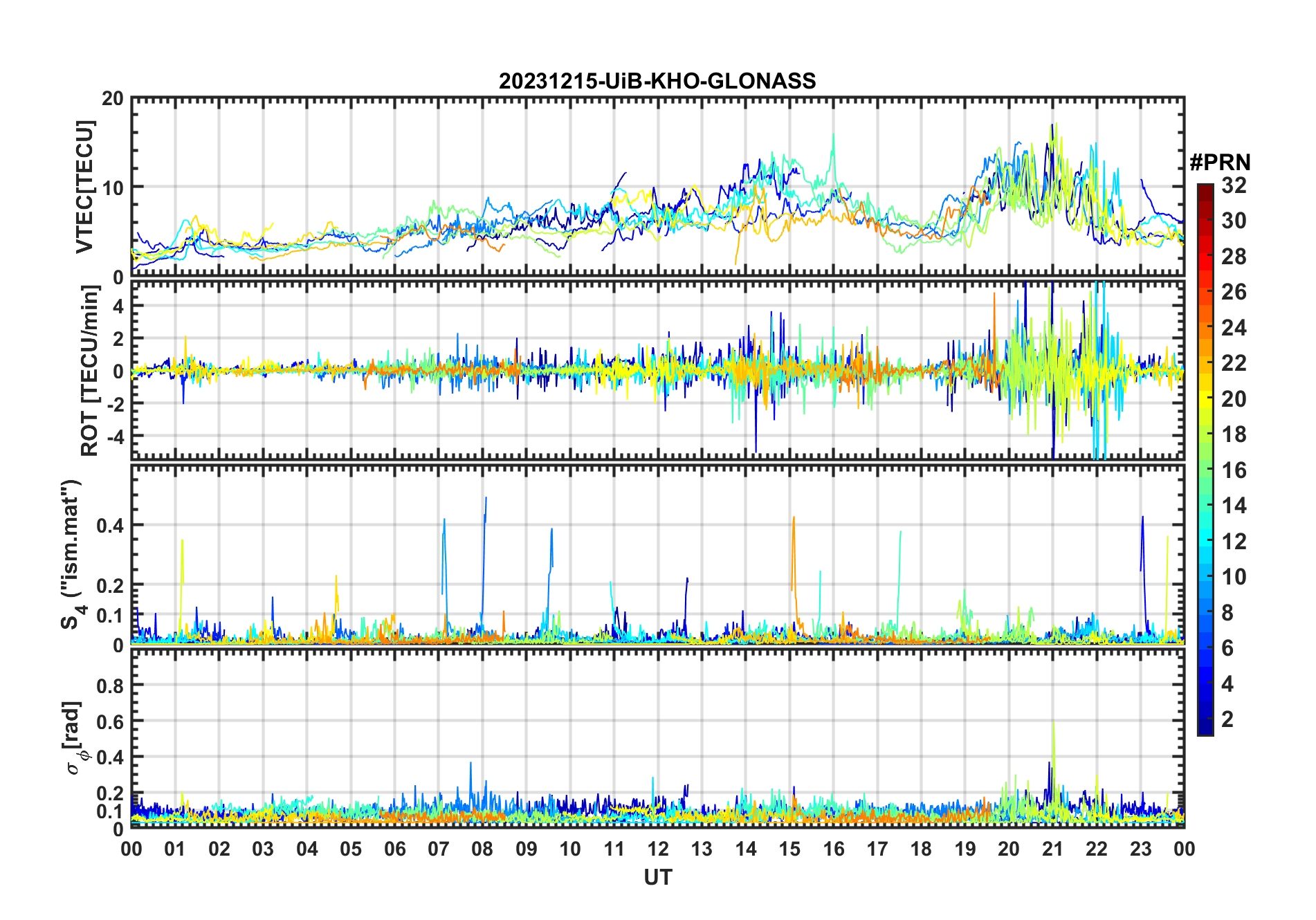
Task: Click the #PRN colorbar title
Action: pos(1220,163)
